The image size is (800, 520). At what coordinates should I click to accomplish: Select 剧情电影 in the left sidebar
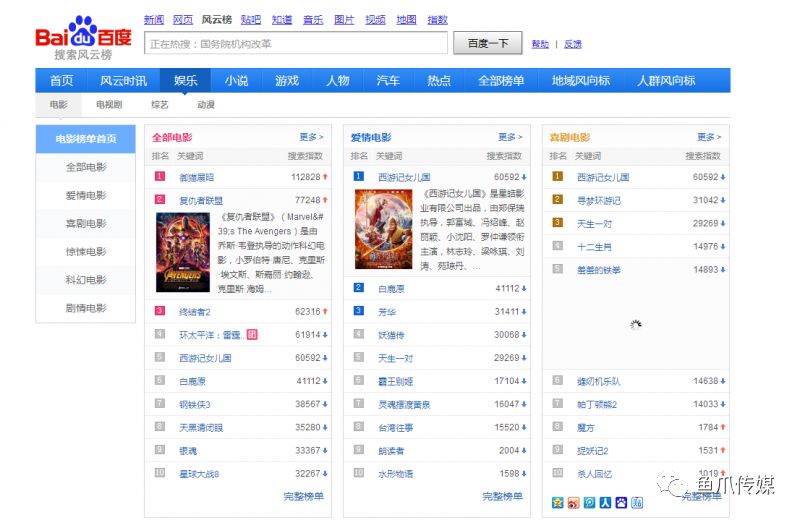(x=86, y=308)
